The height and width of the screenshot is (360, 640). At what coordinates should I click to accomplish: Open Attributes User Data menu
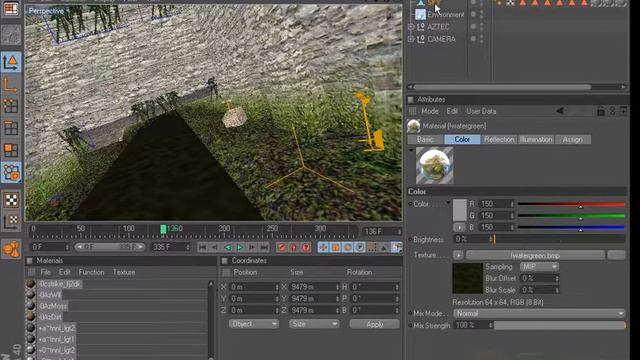coord(481,111)
